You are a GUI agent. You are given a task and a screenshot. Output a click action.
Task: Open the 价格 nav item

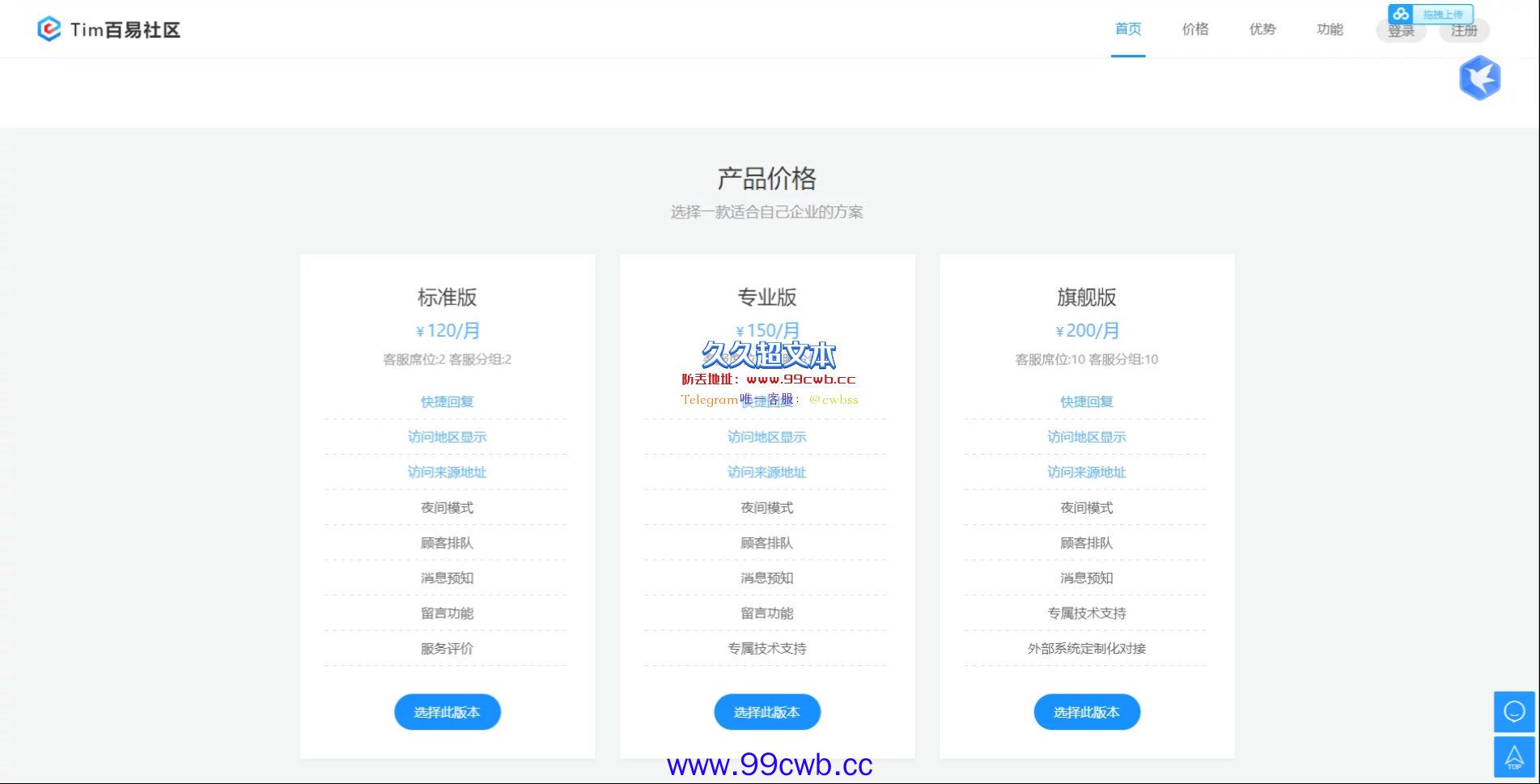click(1195, 29)
